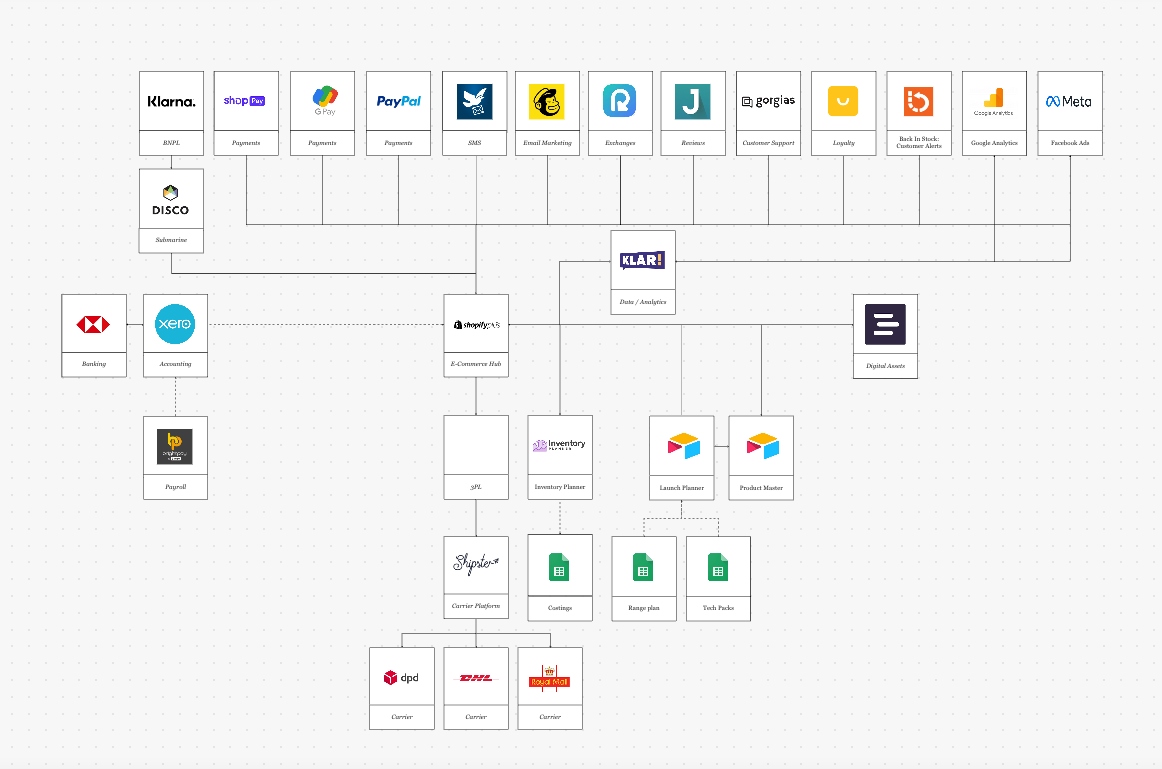Click the 'Accounting' label
This screenshot has height=769, width=1162.
coord(175,364)
